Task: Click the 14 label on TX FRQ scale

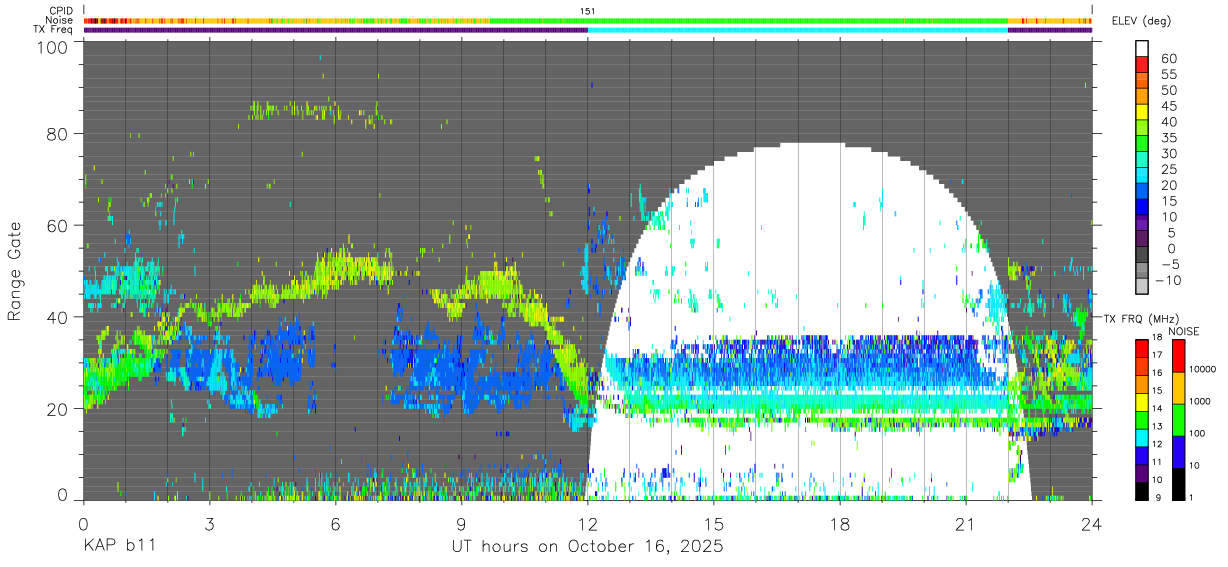Action: (1158, 407)
